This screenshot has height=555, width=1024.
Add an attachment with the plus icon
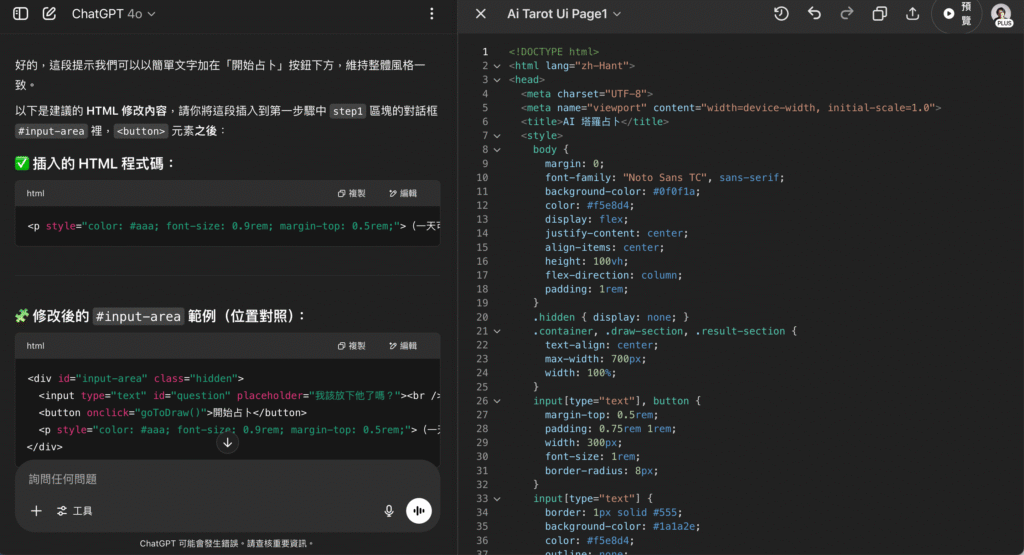pos(36,511)
